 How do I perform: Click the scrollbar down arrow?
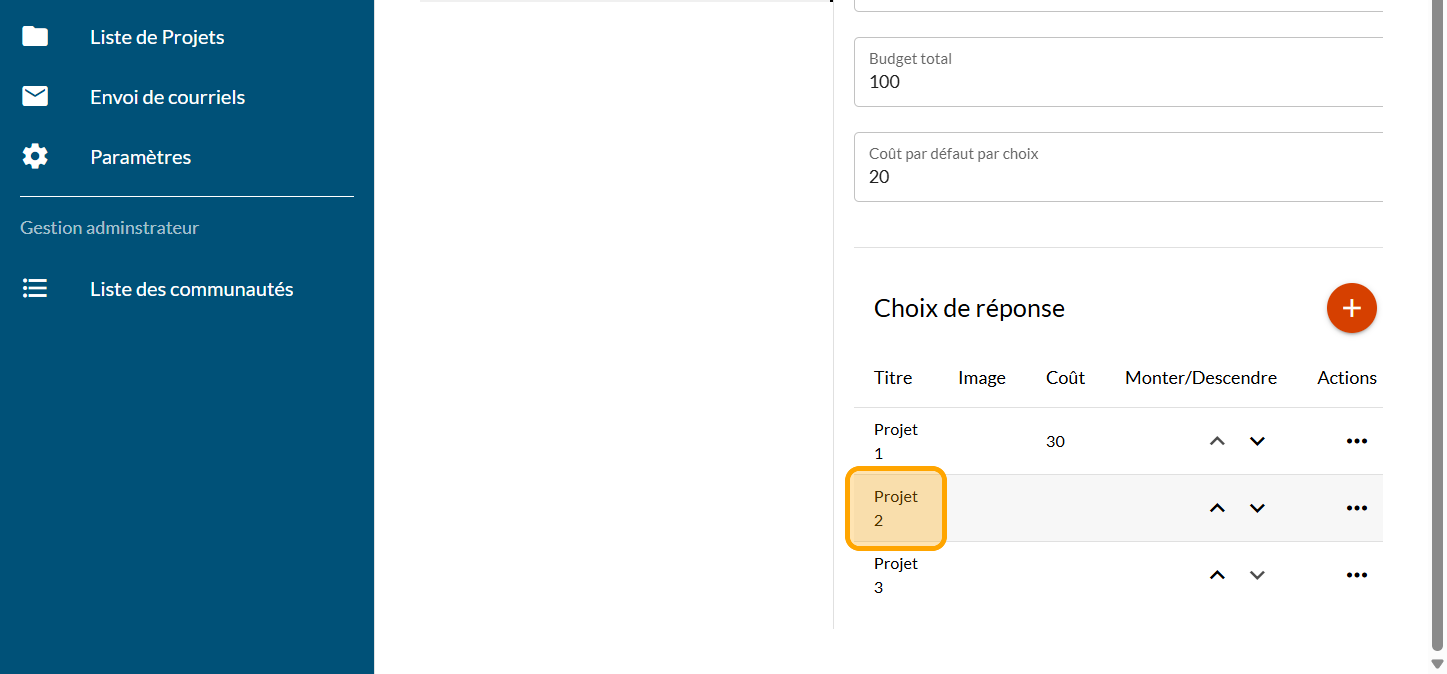(1438, 664)
